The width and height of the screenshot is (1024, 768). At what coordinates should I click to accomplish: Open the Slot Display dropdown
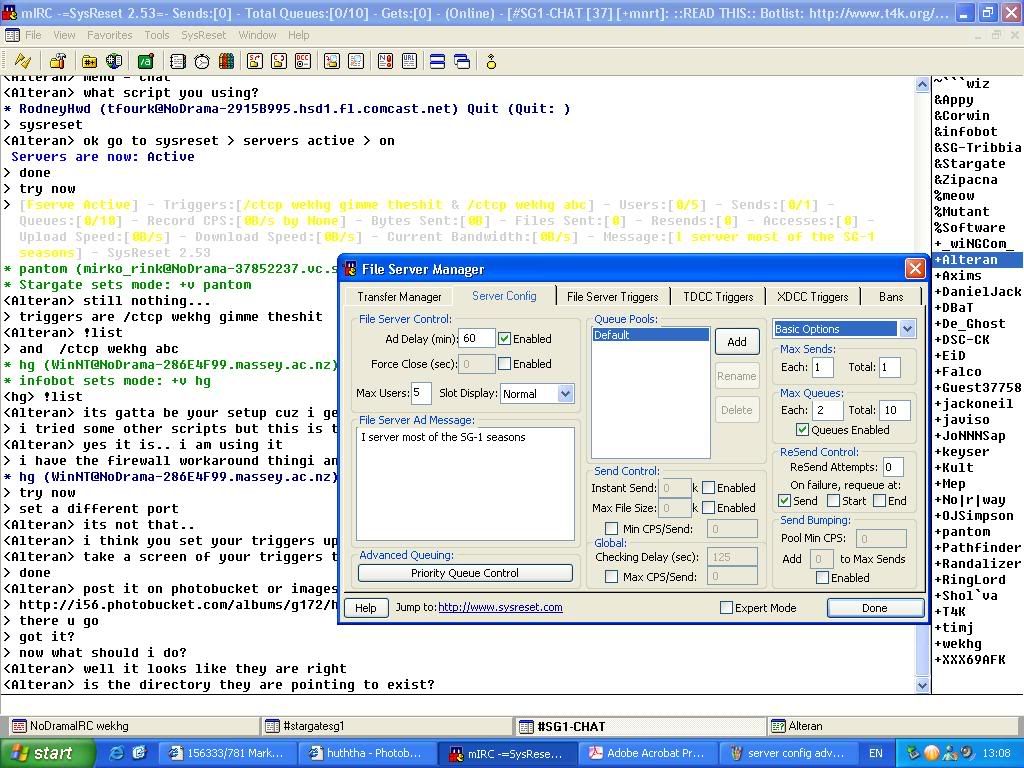point(566,394)
